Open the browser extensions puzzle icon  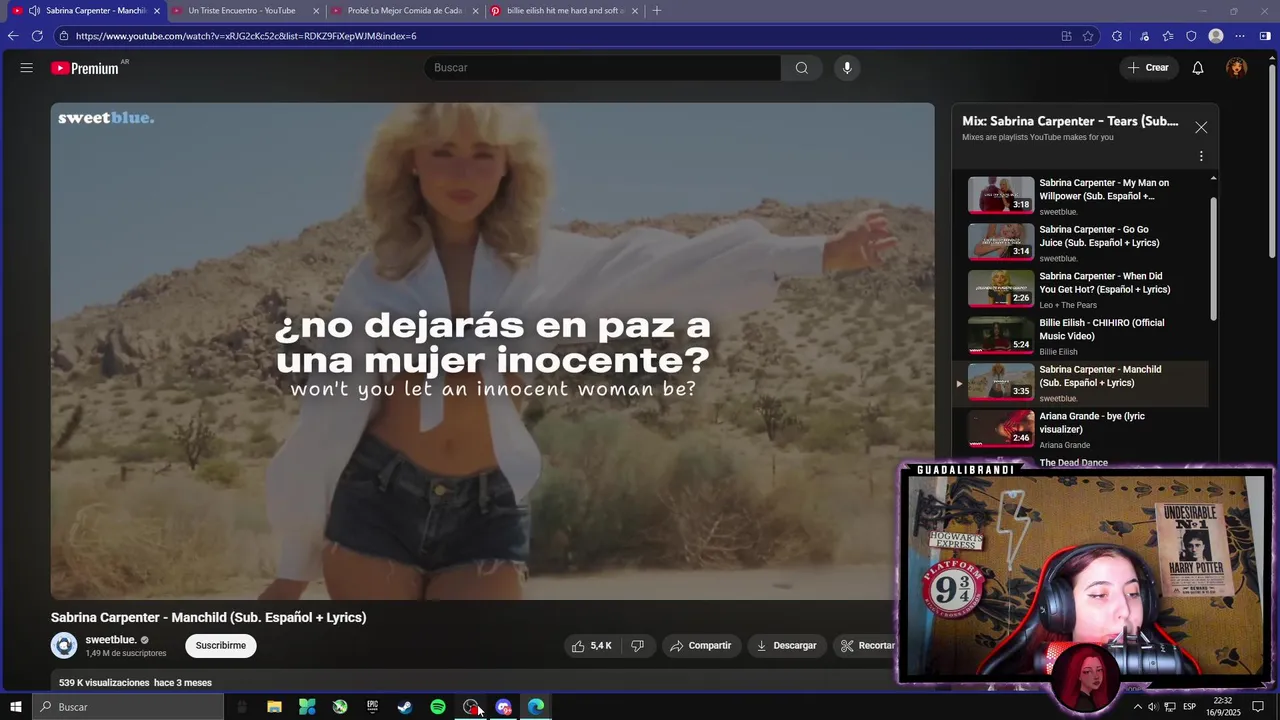1117,36
